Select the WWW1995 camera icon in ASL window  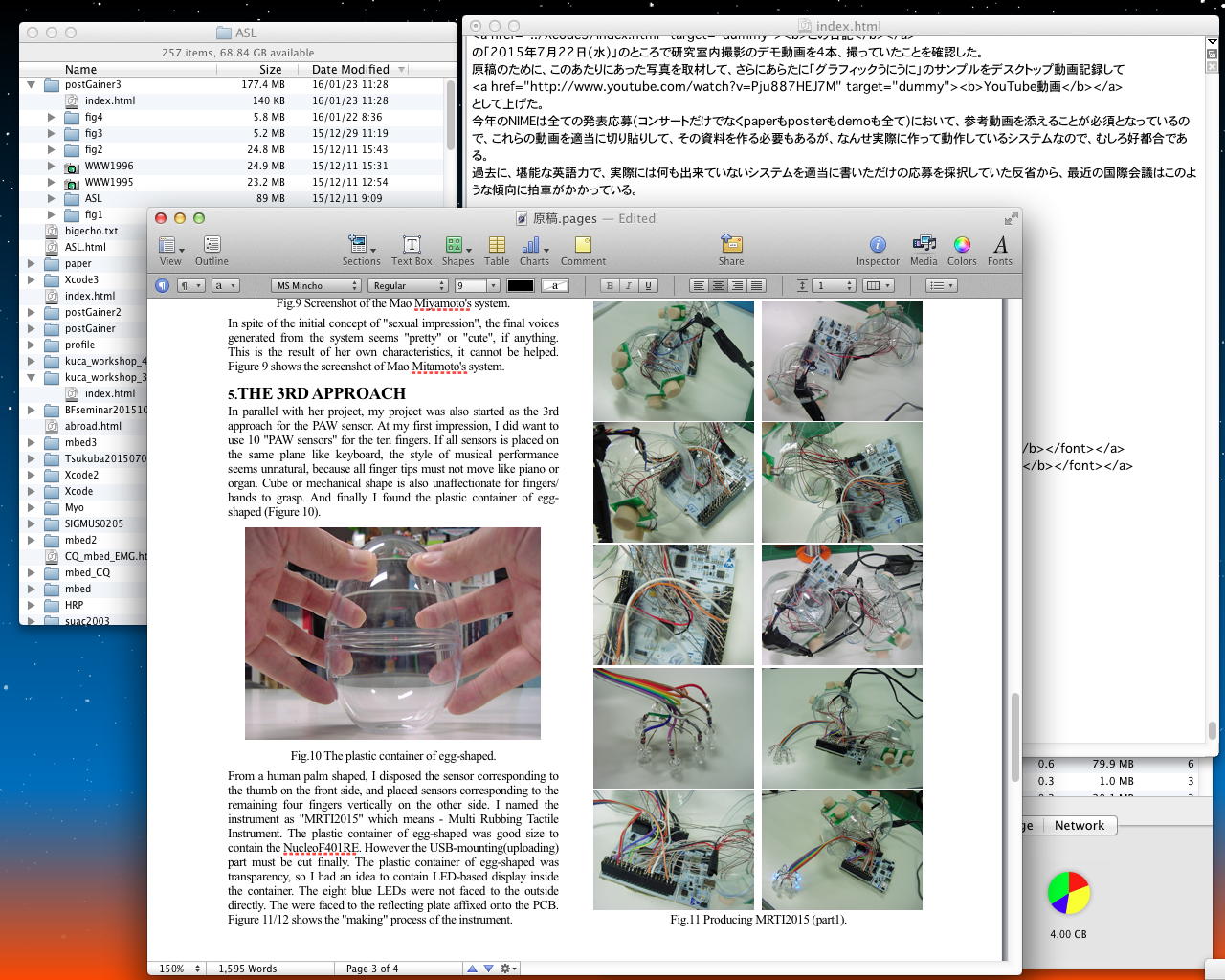(71, 182)
